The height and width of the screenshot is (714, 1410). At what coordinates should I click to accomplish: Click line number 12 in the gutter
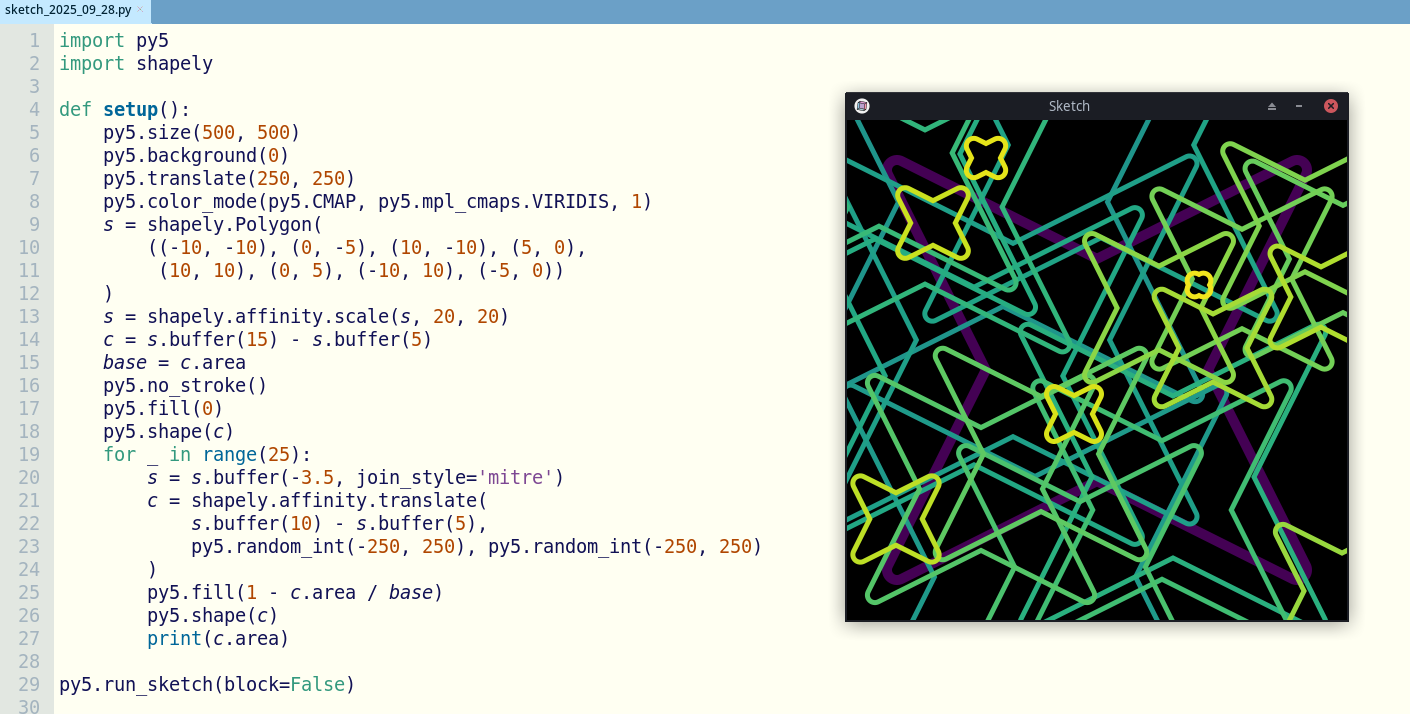tap(29, 293)
